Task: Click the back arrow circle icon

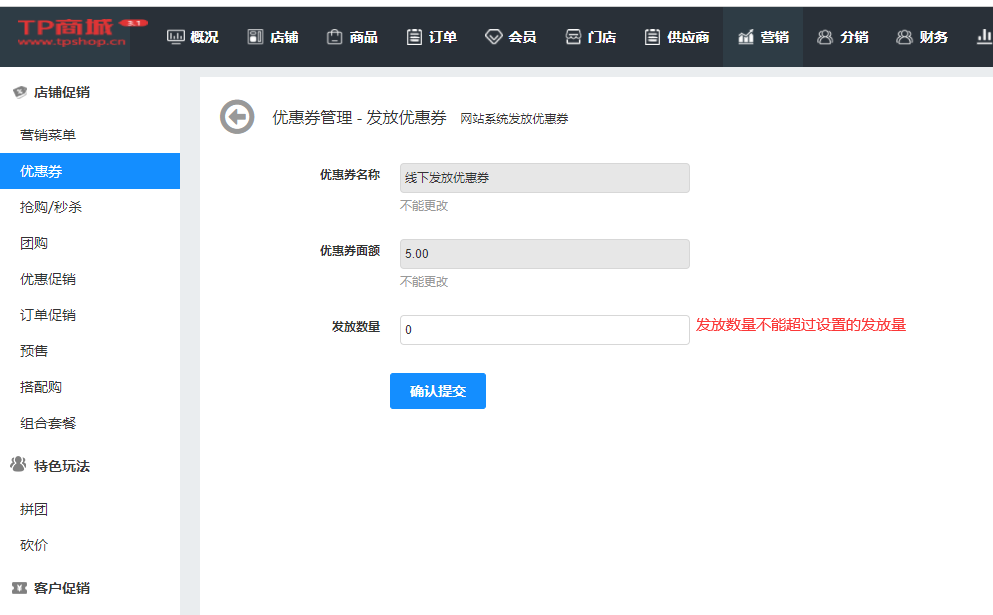Action: point(237,117)
